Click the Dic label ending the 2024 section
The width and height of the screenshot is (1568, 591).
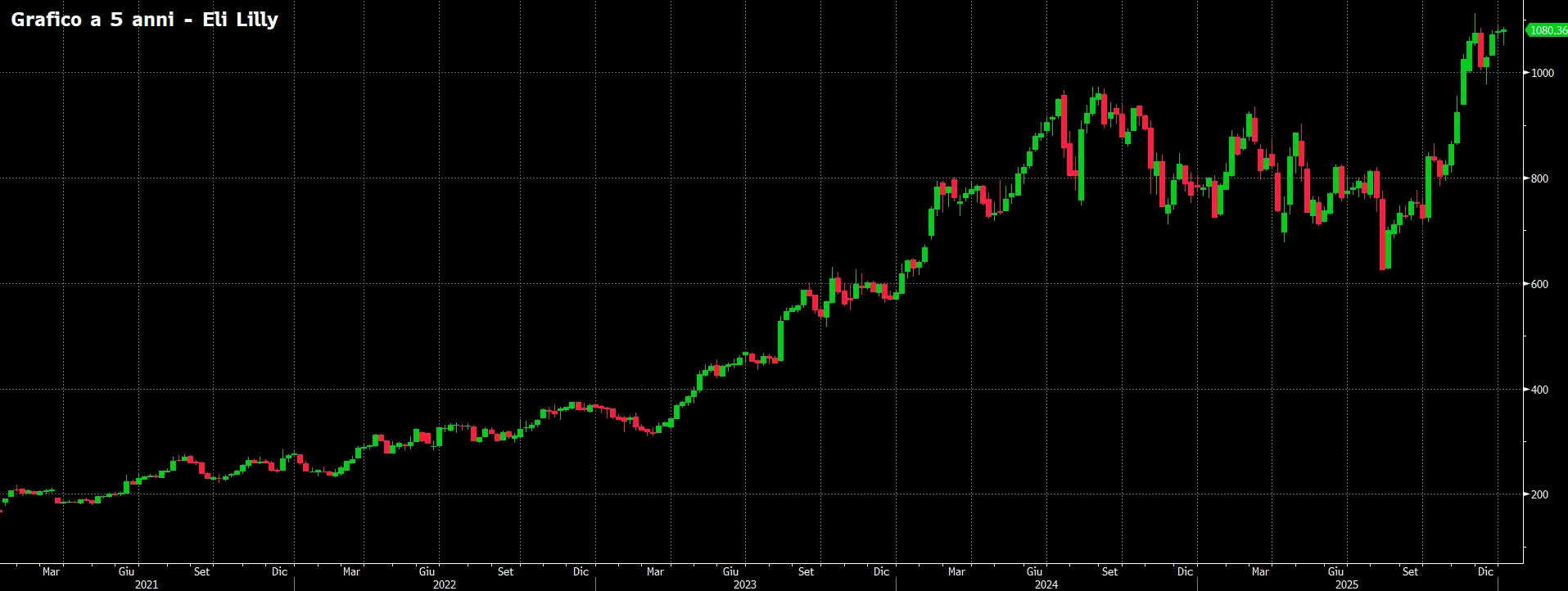click(1185, 571)
